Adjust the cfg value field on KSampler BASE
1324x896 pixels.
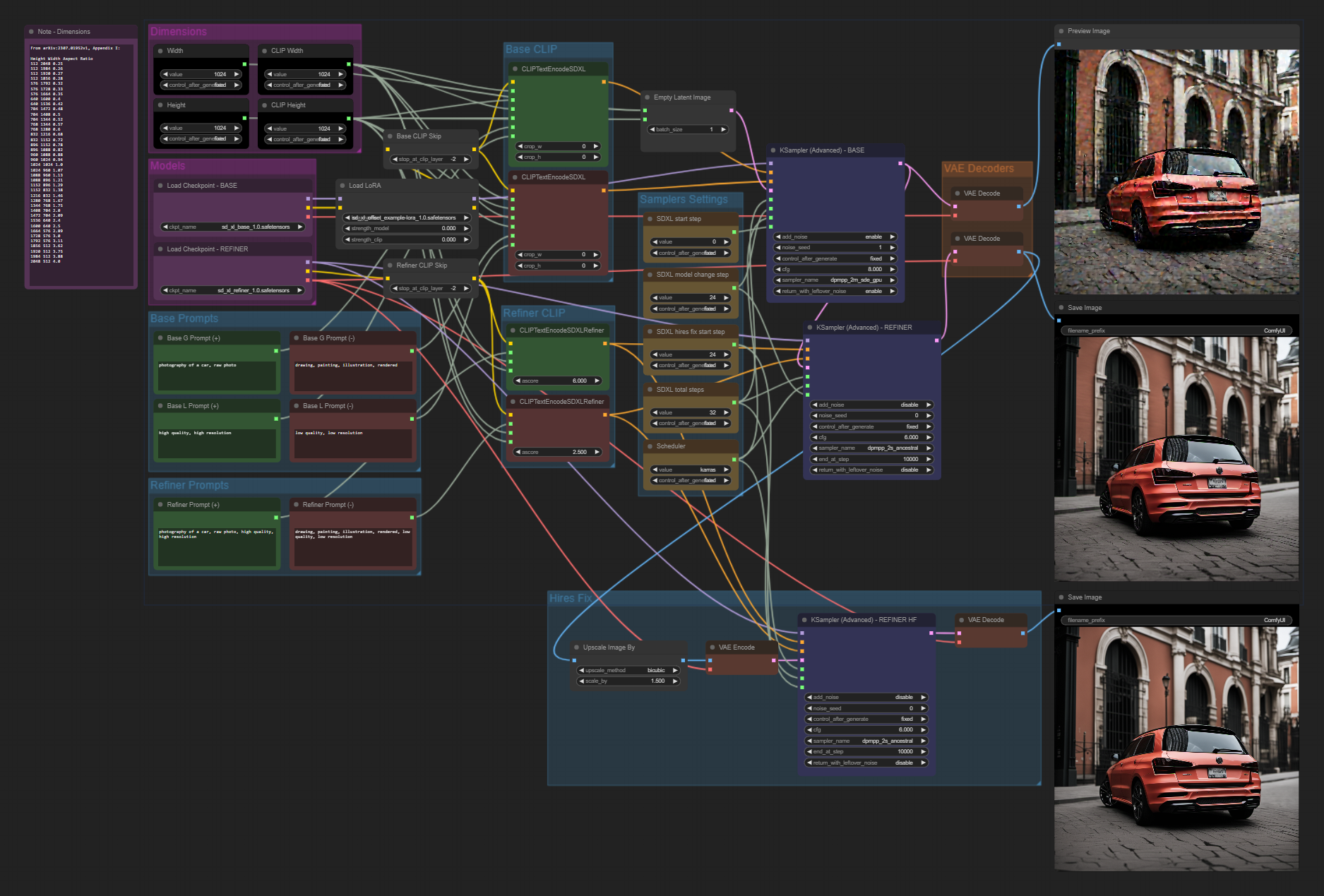(x=836, y=270)
